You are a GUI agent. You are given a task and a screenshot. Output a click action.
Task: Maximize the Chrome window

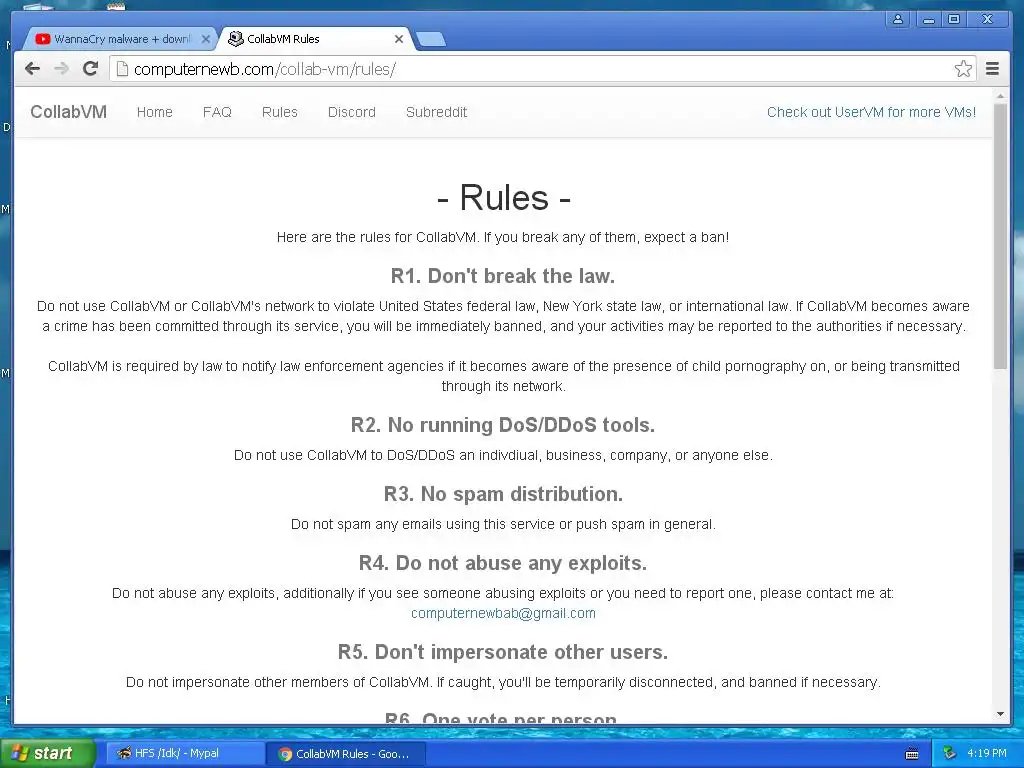[954, 19]
